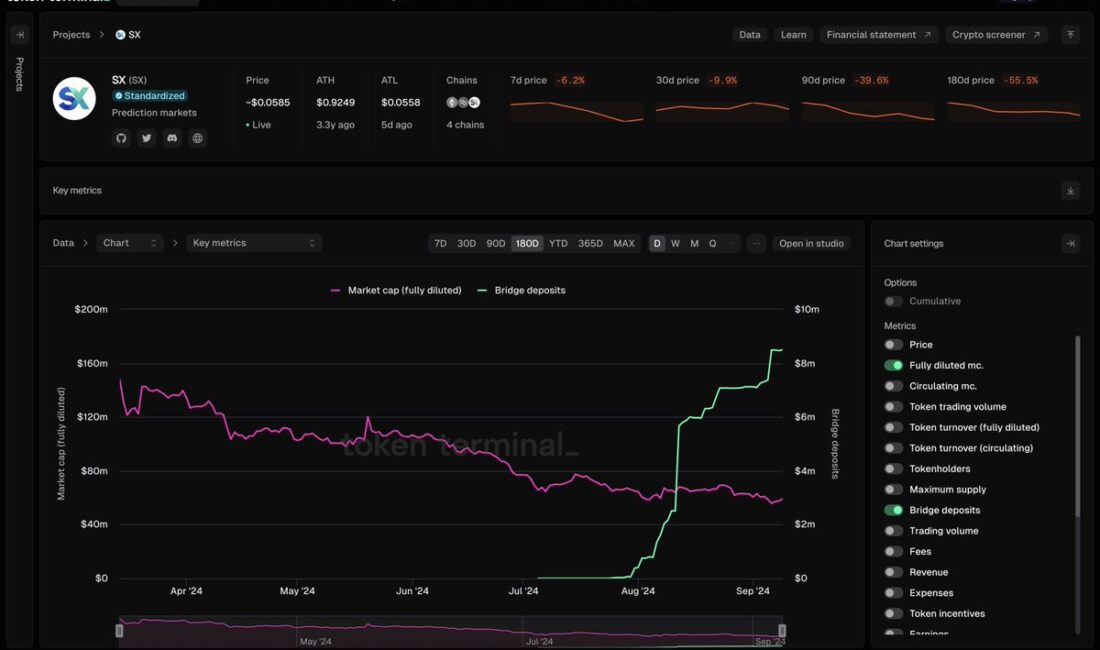Enable the Token incentives toggle
1100x650 pixels.
click(893, 614)
